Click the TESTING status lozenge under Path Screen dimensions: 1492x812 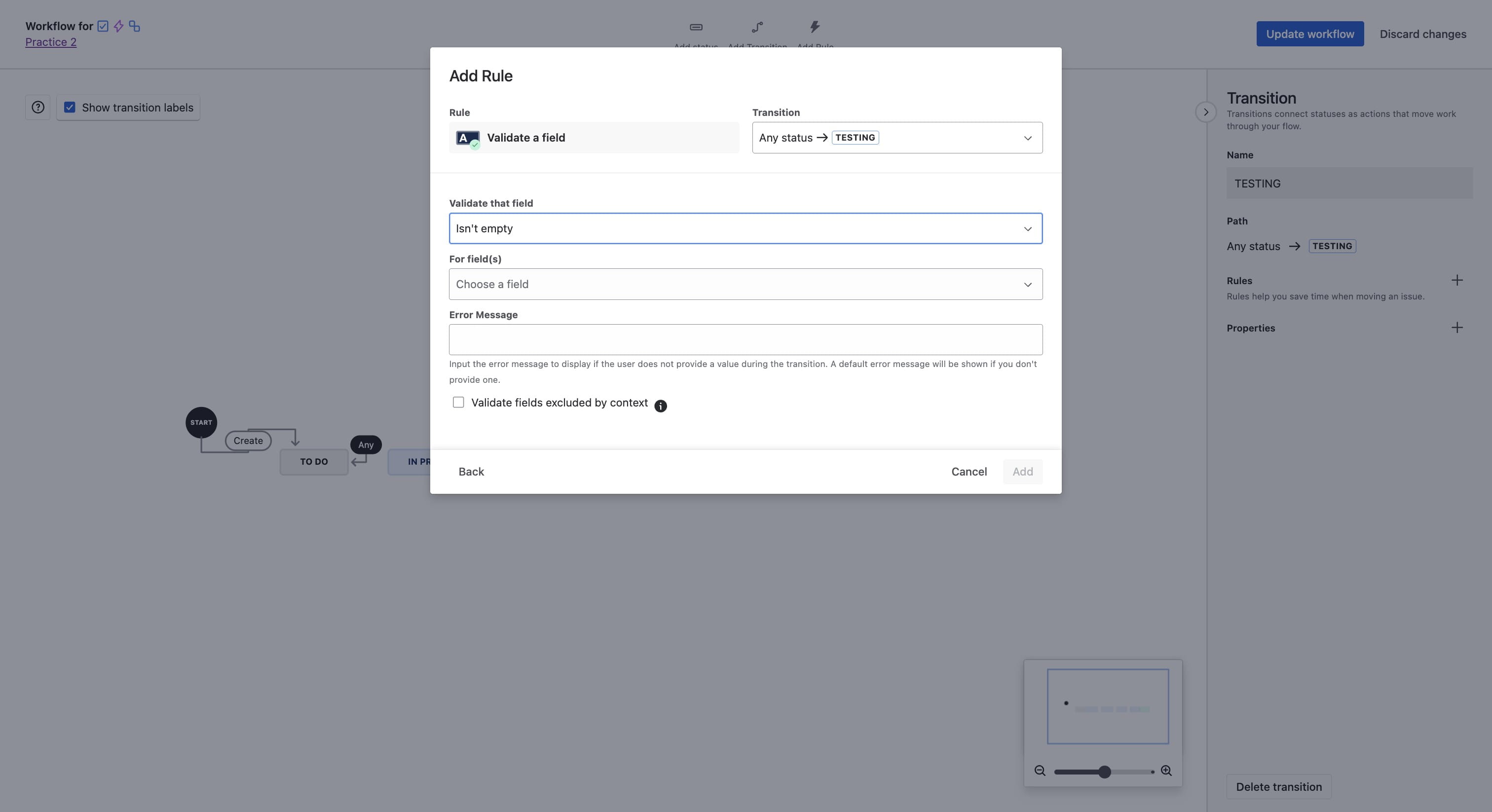pyautogui.click(x=1332, y=246)
